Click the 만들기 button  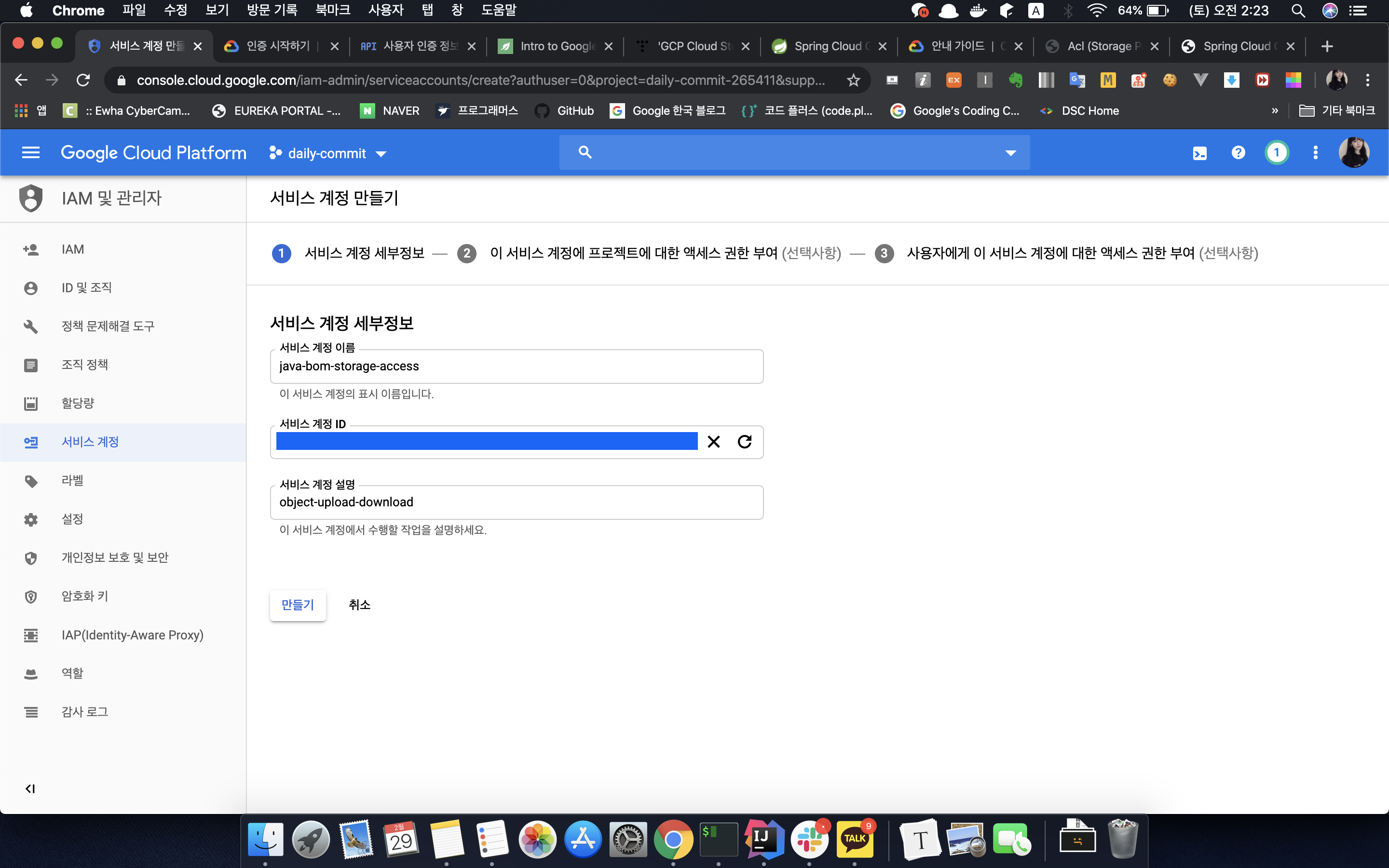click(x=297, y=605)
